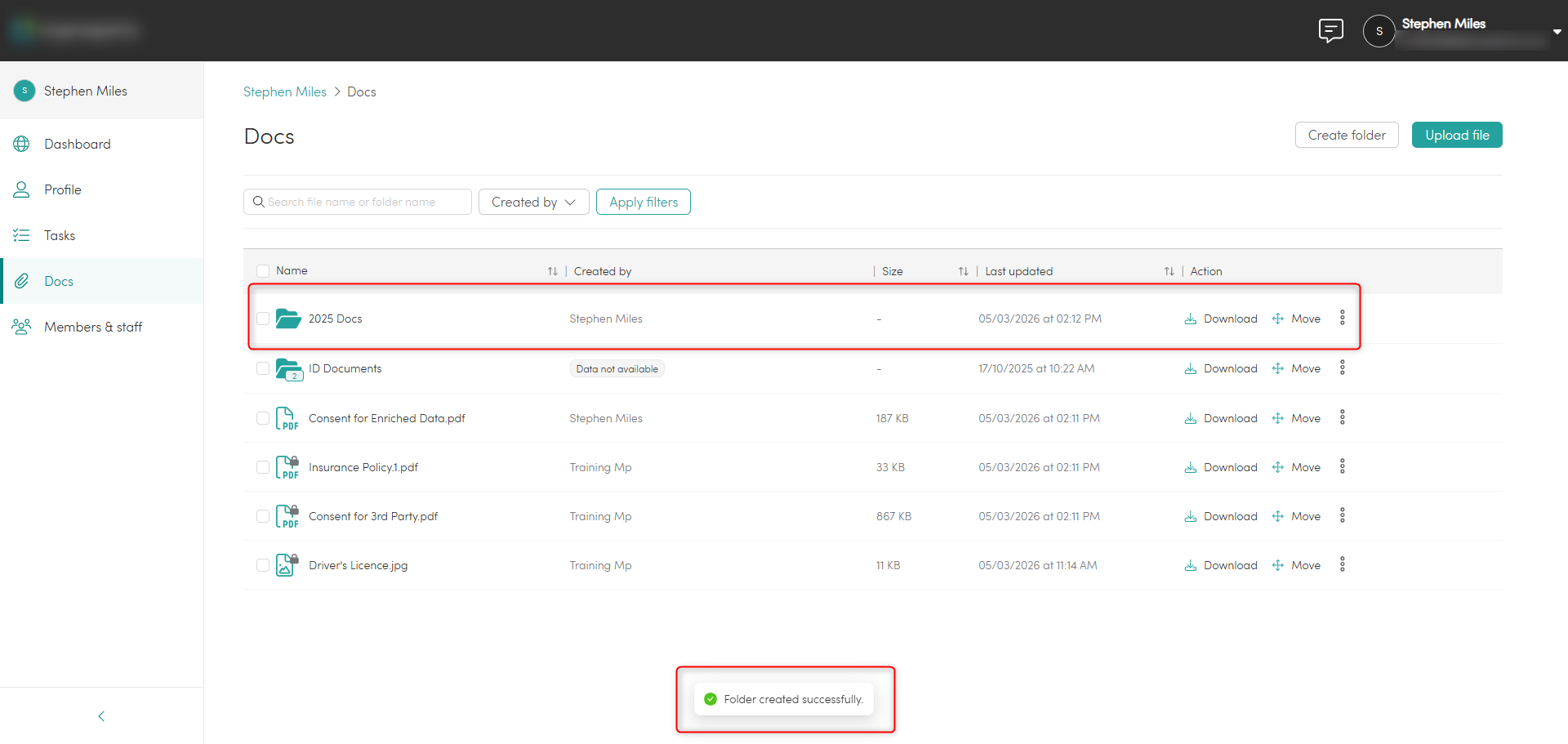Open Consent for 3rd Party.pdf file name
The image size is (1568, 744).
[373, 516]
